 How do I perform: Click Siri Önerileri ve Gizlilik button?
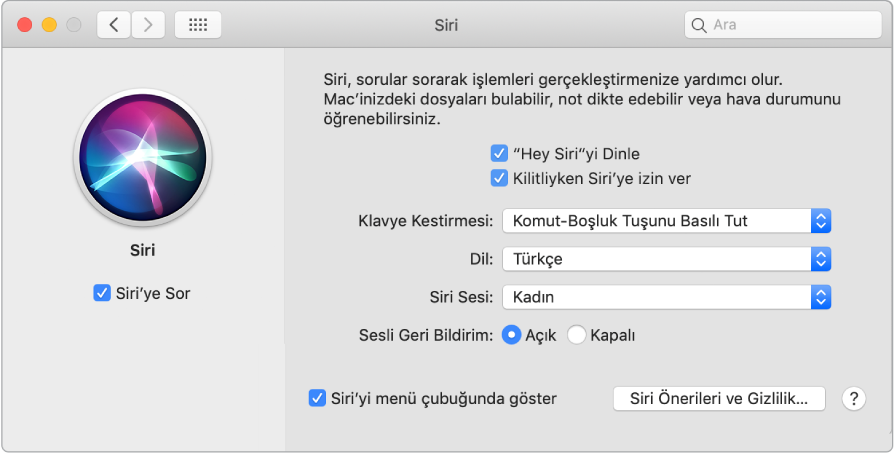(x=719, y=399)
